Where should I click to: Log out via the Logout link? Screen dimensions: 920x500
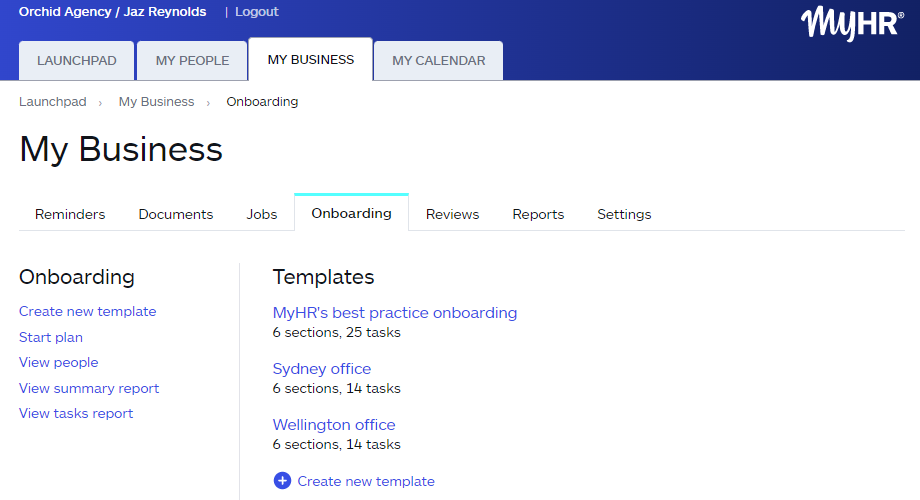tap(257, 12)
